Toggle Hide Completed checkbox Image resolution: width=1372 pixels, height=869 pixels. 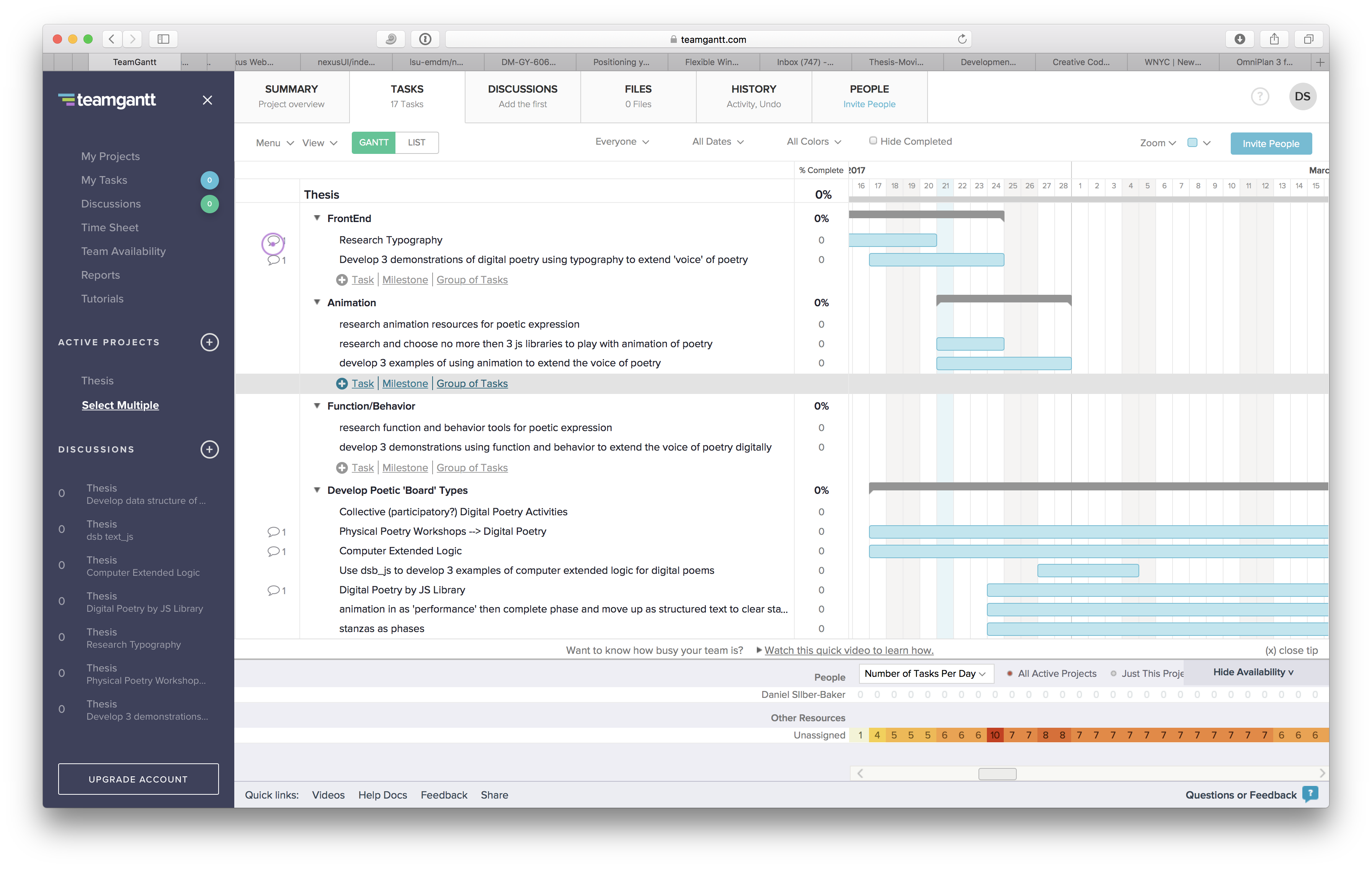tap(872, 141)
